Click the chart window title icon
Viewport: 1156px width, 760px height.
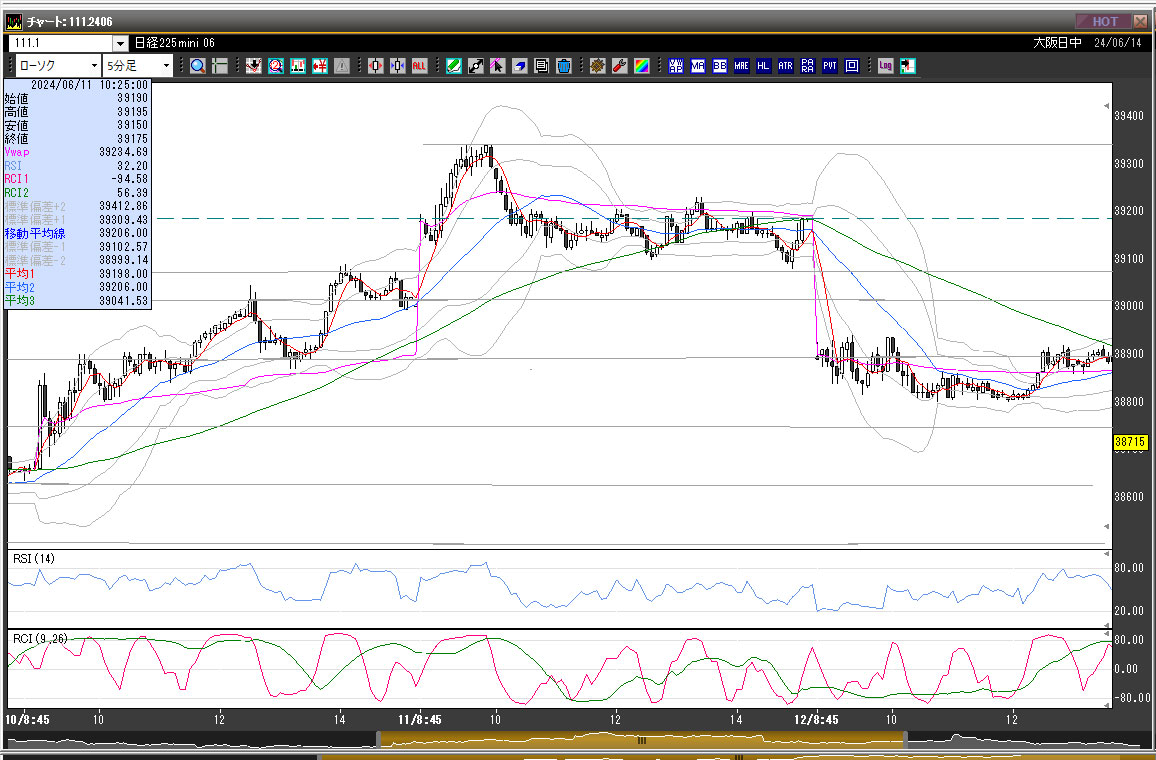click(x=14, y=21)
